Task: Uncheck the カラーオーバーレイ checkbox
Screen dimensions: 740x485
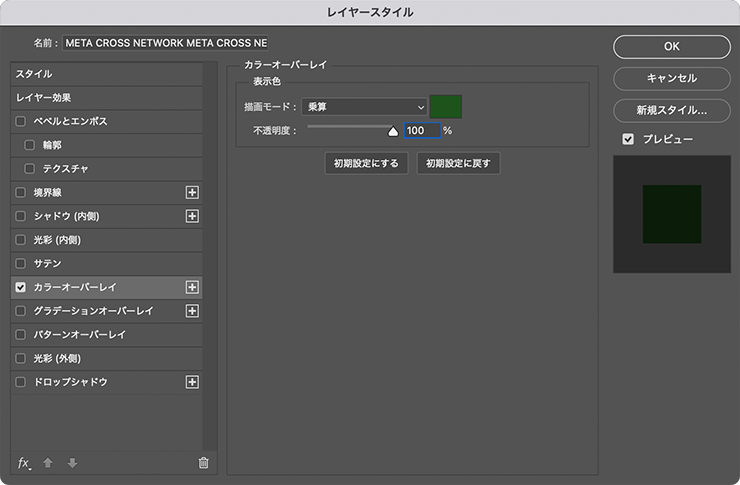Action: [x=21, y=287]
